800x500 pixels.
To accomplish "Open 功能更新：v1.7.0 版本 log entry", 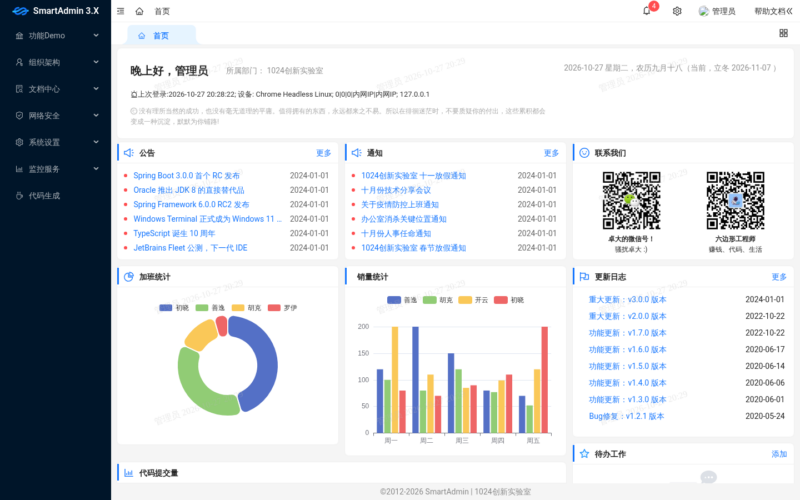I will pyautogui.click(x=628, y=333).
